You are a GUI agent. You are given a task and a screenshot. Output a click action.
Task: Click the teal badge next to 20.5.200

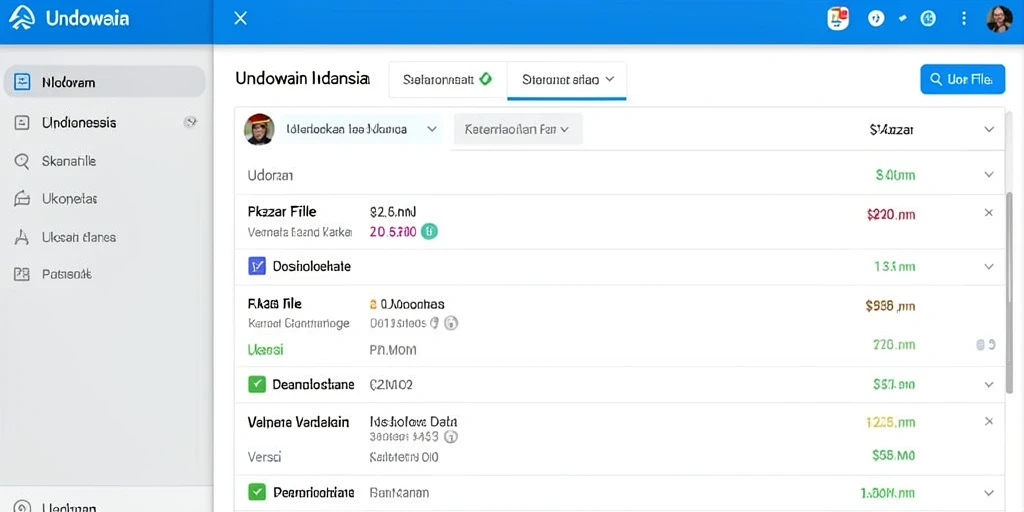pyautogui.click(x=429, y=231)
